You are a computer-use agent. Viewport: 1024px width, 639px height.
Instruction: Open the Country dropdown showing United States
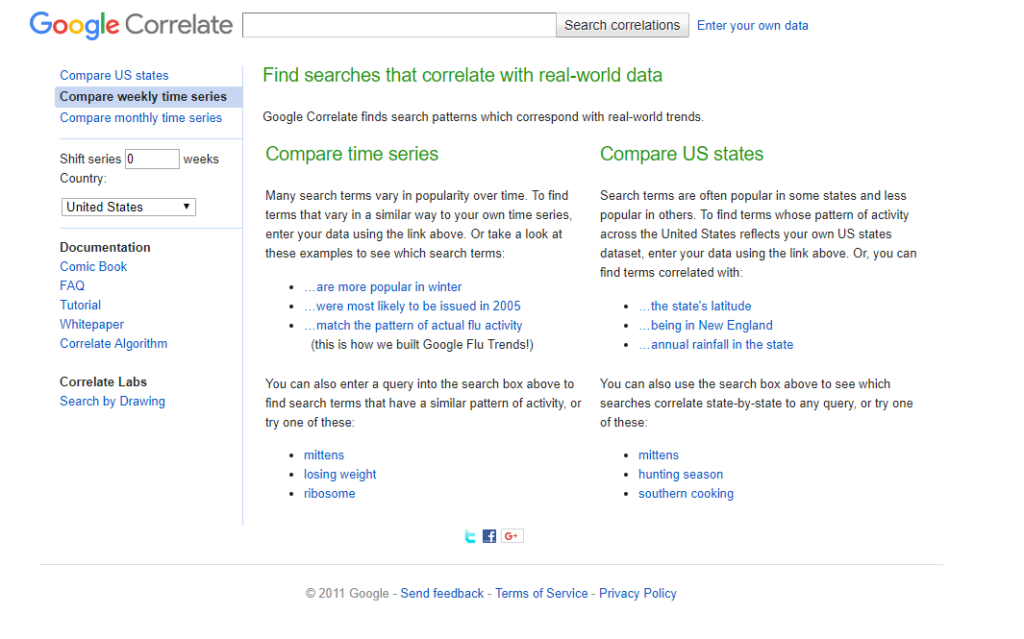tap(129, 207)
